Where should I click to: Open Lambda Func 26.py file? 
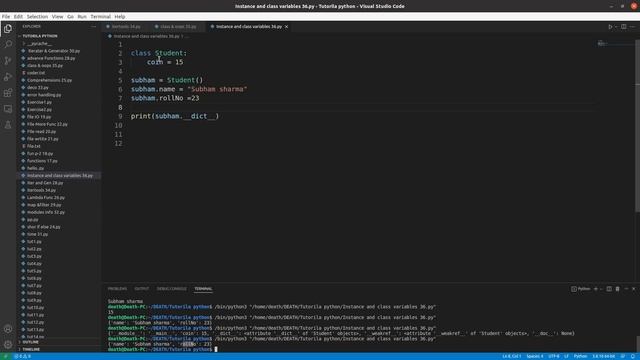[x=46, y=198]
